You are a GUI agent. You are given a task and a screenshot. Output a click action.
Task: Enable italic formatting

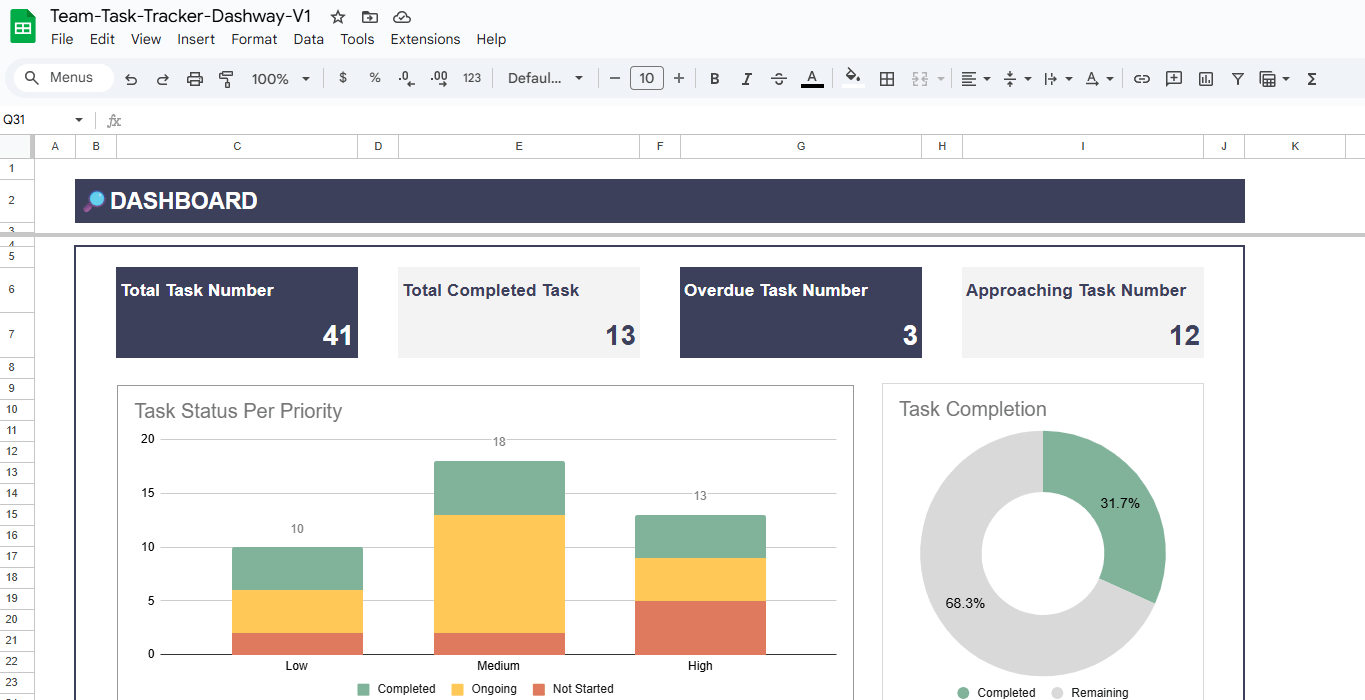pyautogui.click(x=746, y=78)
